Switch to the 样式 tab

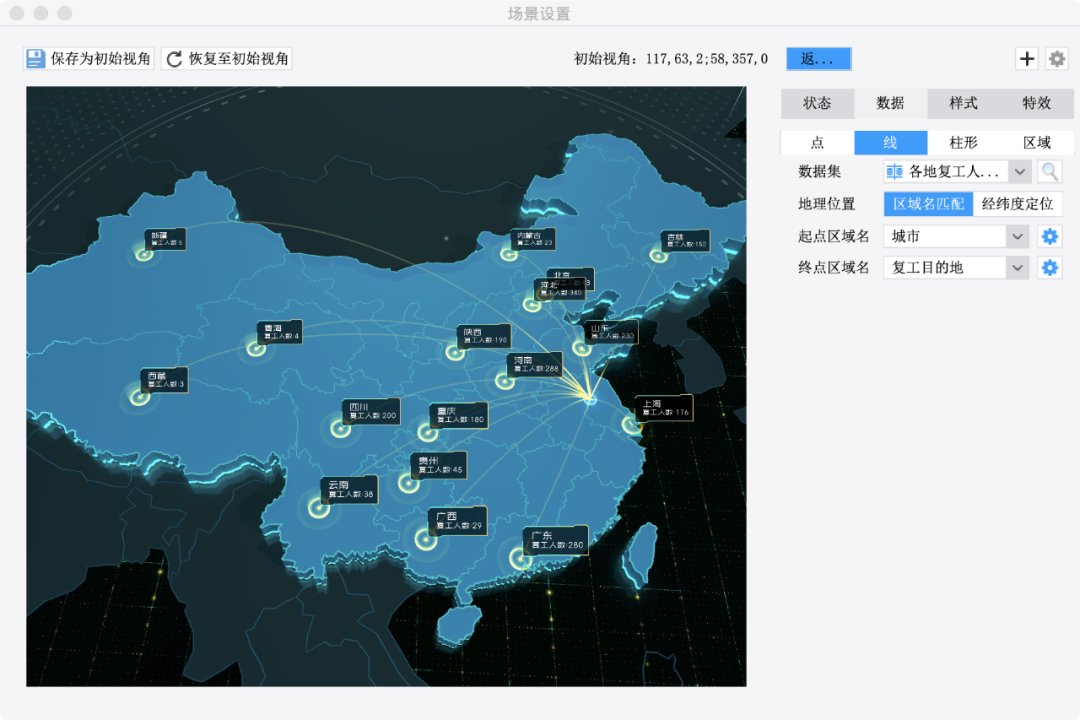pos(963,103)
